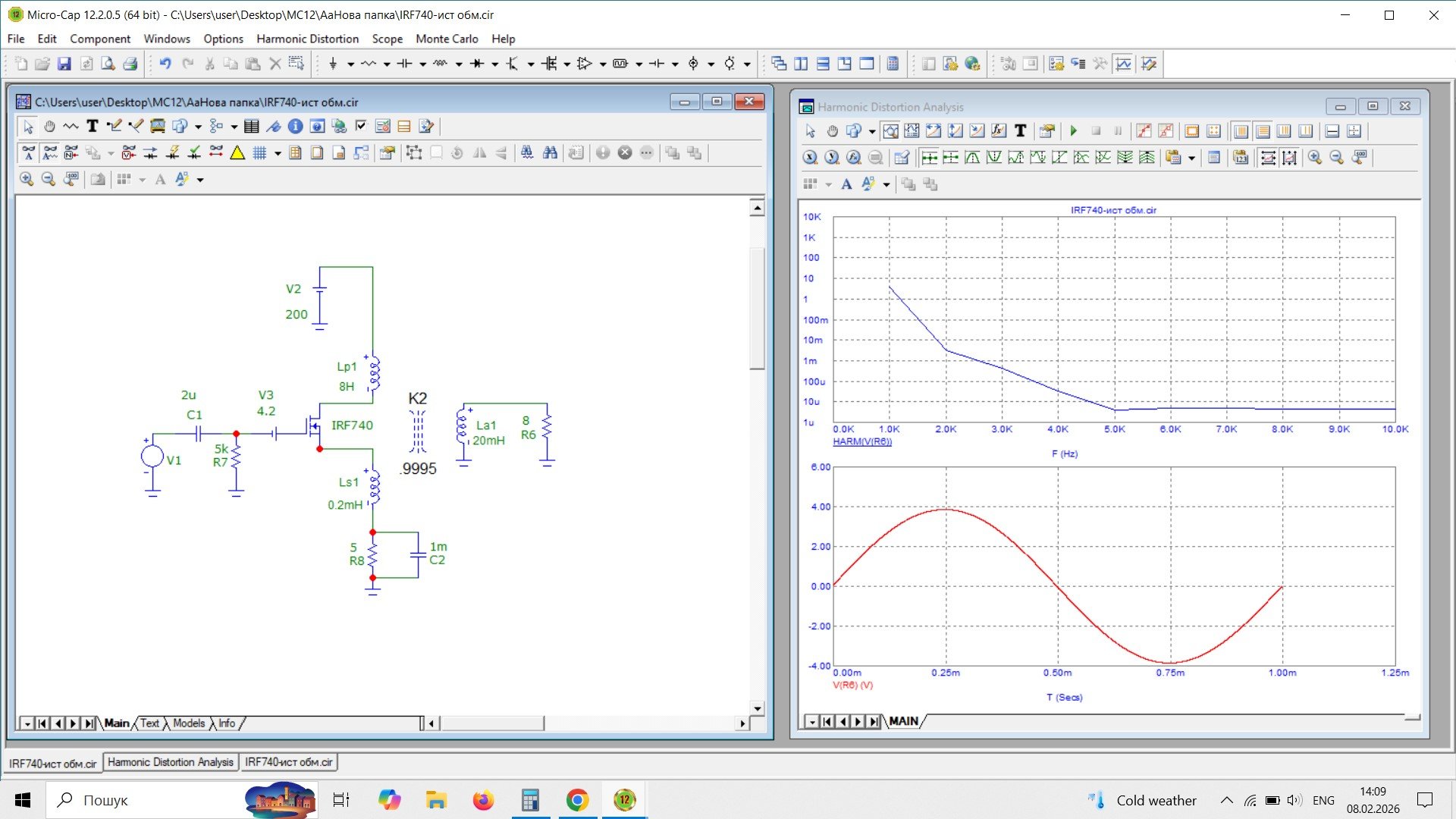The width and height of the screenshot is (1456, 819).
Task: Toggle the grid display icon in schematic toolbar
Action: click(259, 153)
